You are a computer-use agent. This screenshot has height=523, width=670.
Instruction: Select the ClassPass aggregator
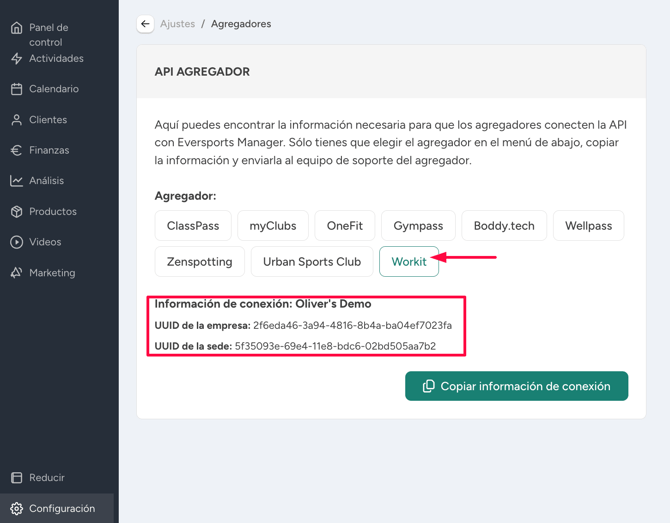(x=193, y=226)
